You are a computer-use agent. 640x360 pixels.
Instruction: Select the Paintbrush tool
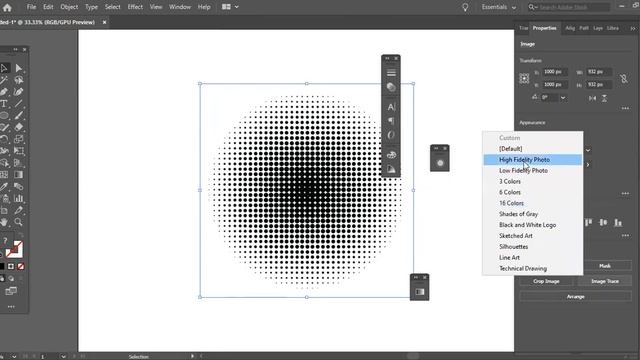coord(18,116)
